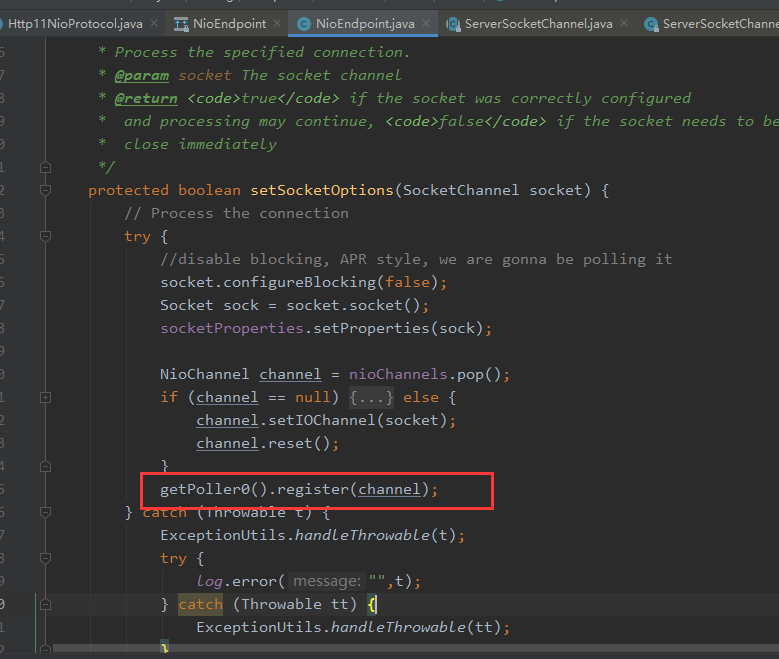Image resolution: width=779 pixels, height=659 pixels.
Task: Collapse the setSocketOptions method via its gutter marker
Action: pyautogui.click(x=45, y=190)
